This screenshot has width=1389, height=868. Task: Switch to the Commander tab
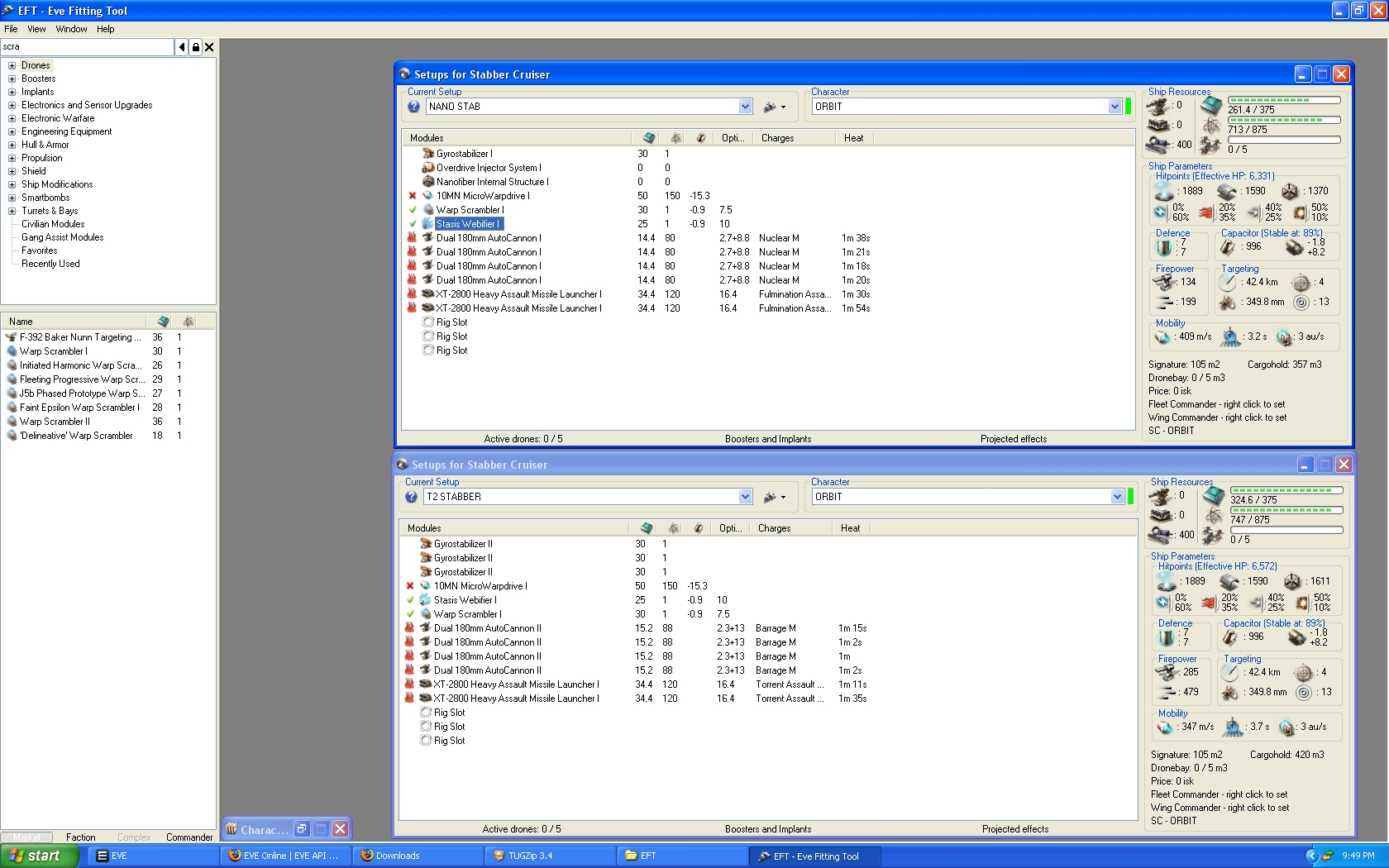click(x=189, y=837)
